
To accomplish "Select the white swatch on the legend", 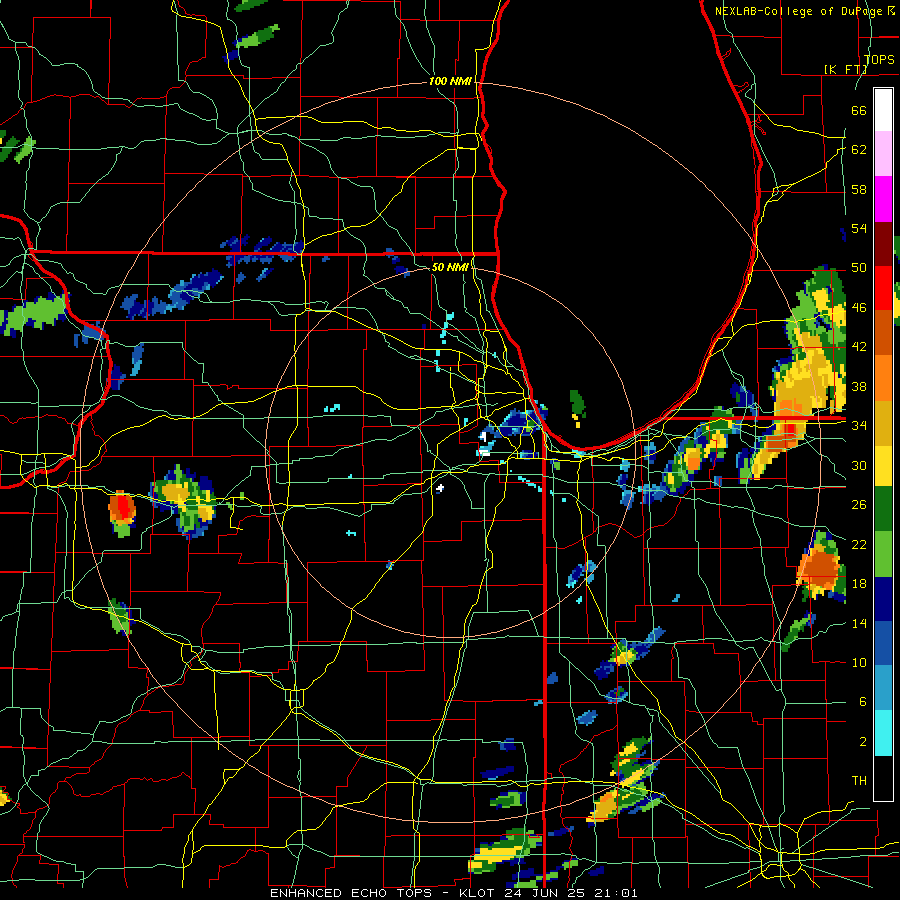I will [x=883, y=110].
